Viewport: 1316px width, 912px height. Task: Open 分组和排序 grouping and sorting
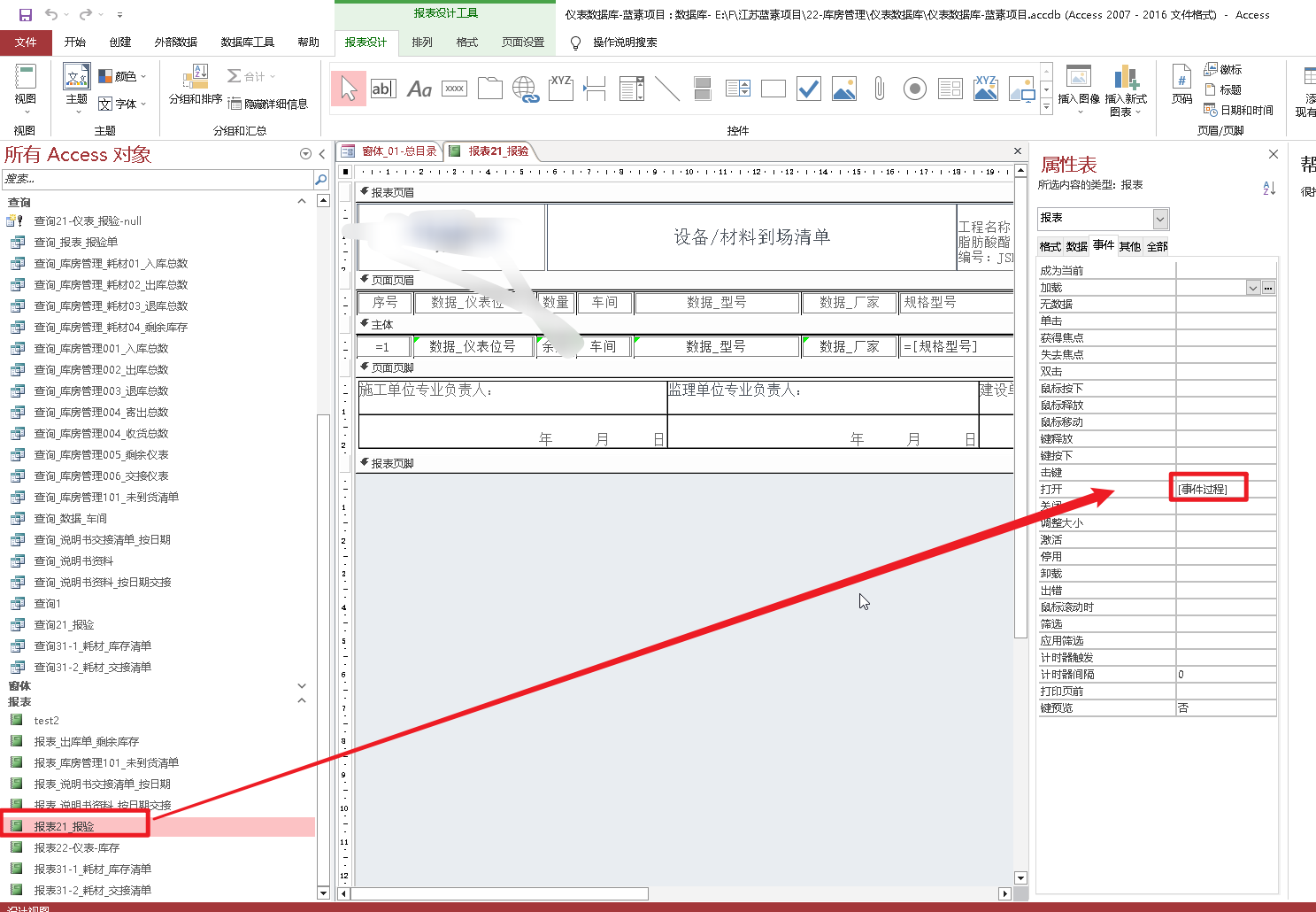pyautogui.click(x=196, y=85)
